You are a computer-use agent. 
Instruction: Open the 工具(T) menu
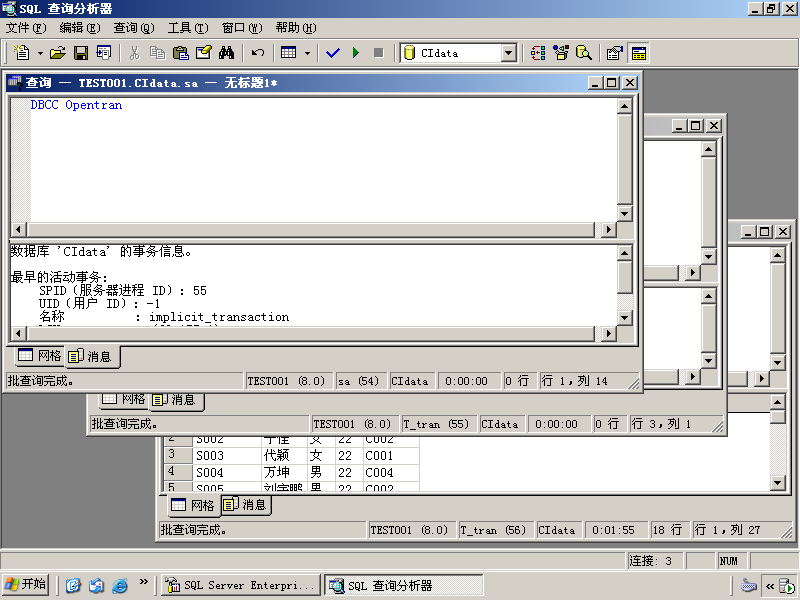point(188,28)
